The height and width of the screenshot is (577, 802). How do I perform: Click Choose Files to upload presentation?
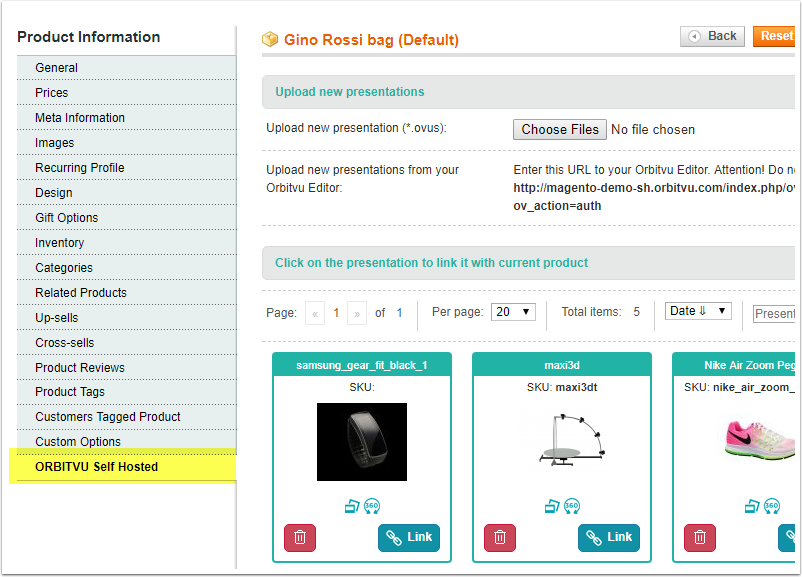pyautogui.click(x=560, y=129)
